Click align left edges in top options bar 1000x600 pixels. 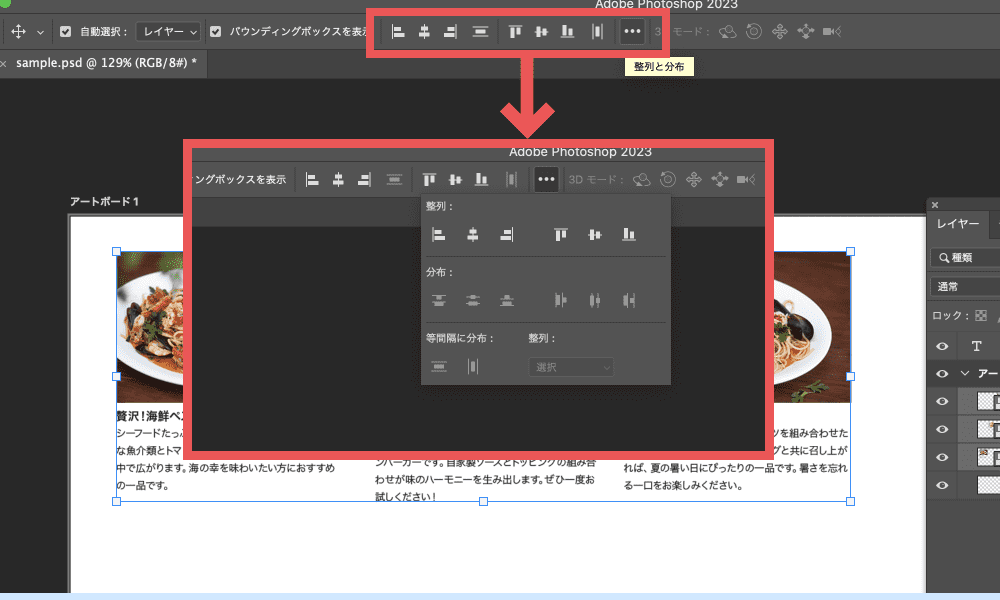398,31
